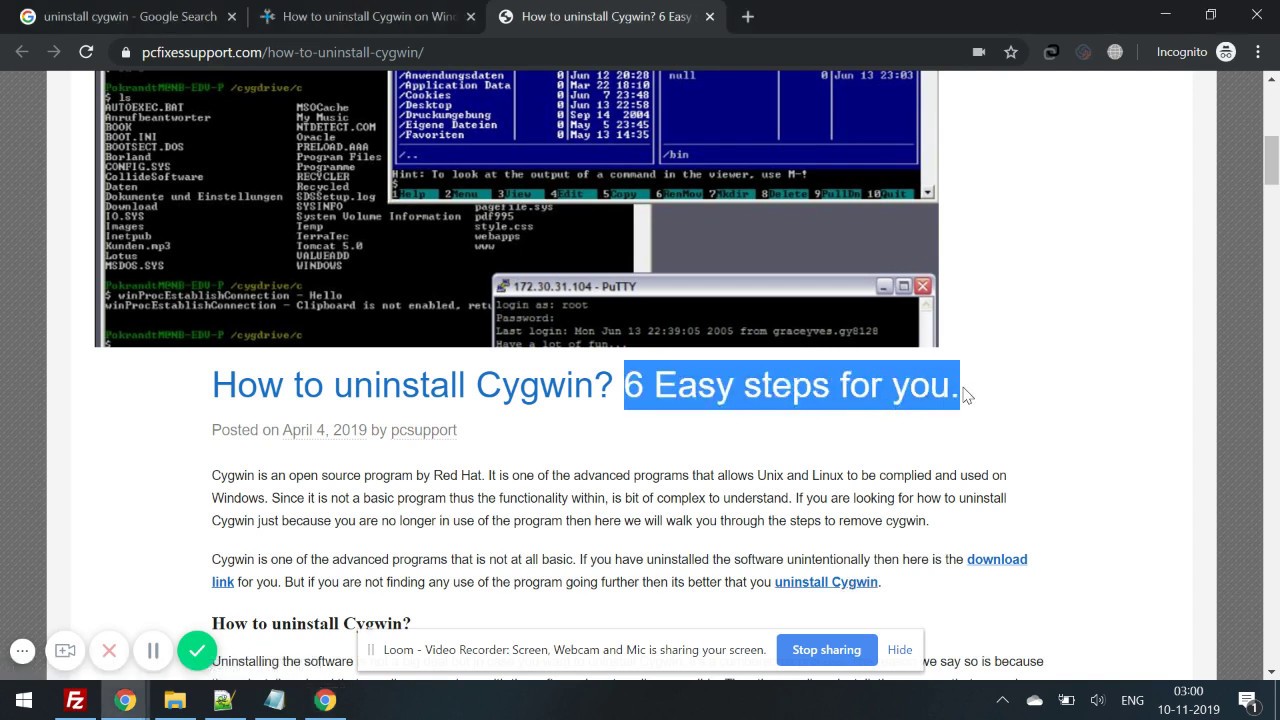Open the notepad app taskbar icon
Screen dimensions: 1280x720
(275, 700)
